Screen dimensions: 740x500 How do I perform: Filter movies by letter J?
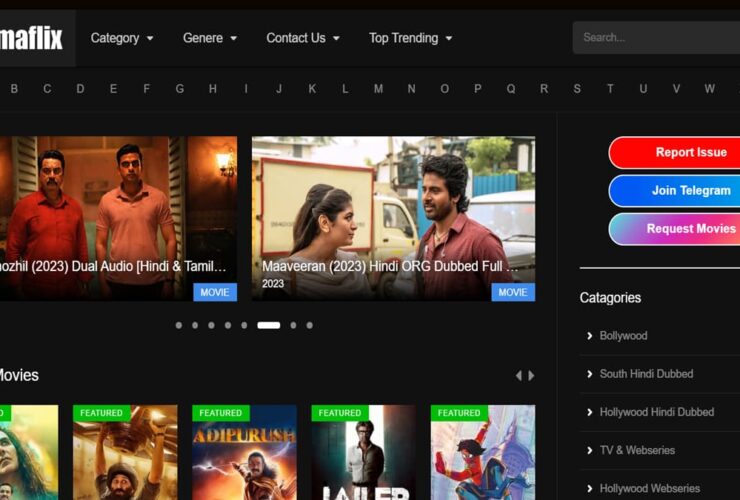[x=279, y=89]
